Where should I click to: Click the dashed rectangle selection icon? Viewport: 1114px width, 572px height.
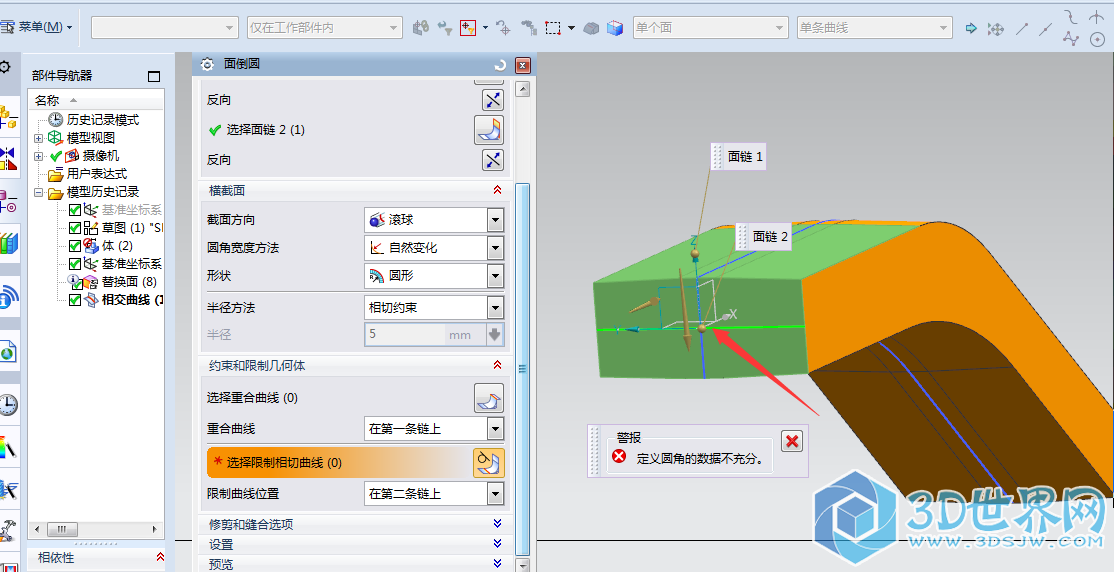(553, 28)
